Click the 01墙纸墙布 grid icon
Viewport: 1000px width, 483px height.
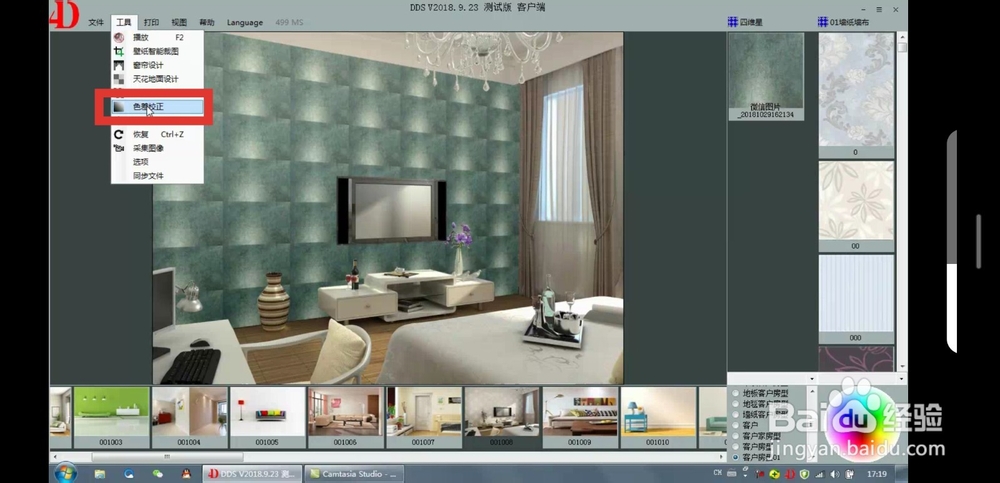point(823,22)
